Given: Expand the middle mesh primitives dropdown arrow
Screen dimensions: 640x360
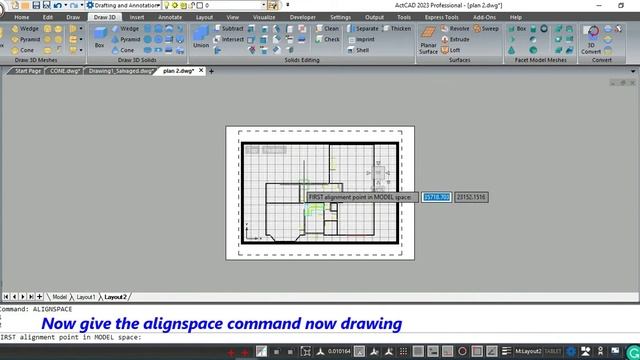Looking at the screenshot, I should click(x=81, y=39).
